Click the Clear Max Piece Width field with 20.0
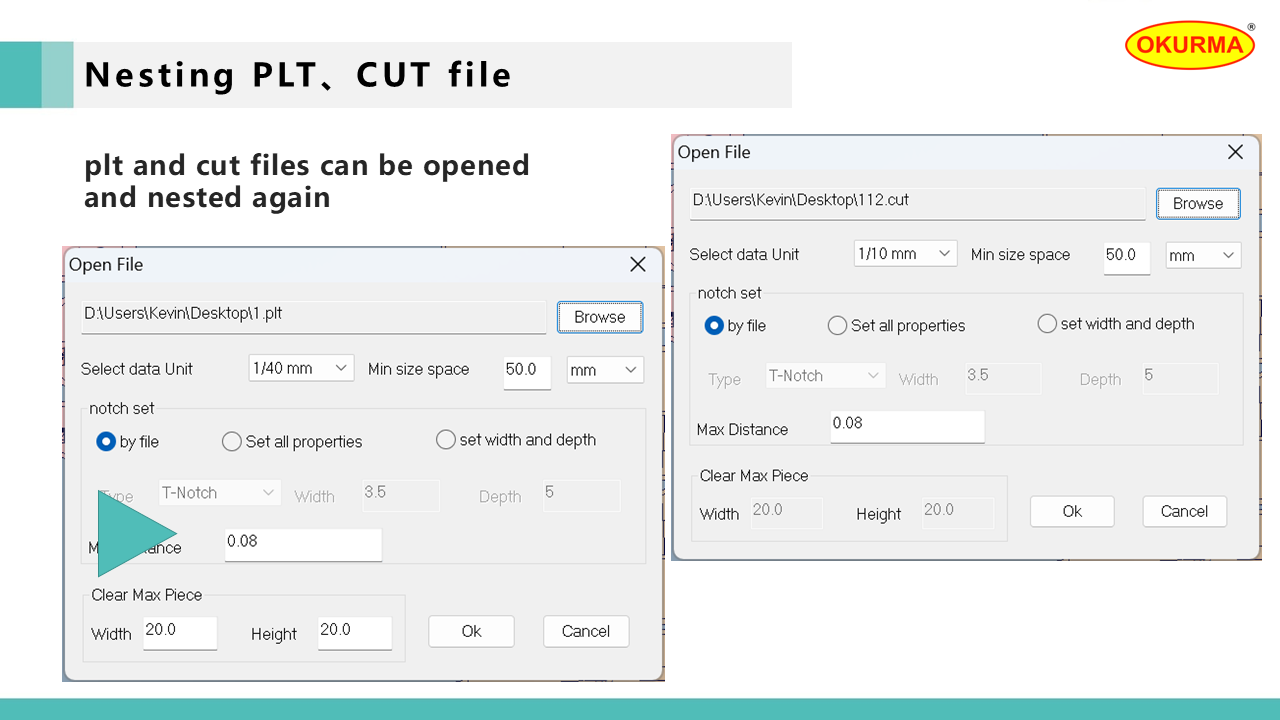 coord(180,631)
